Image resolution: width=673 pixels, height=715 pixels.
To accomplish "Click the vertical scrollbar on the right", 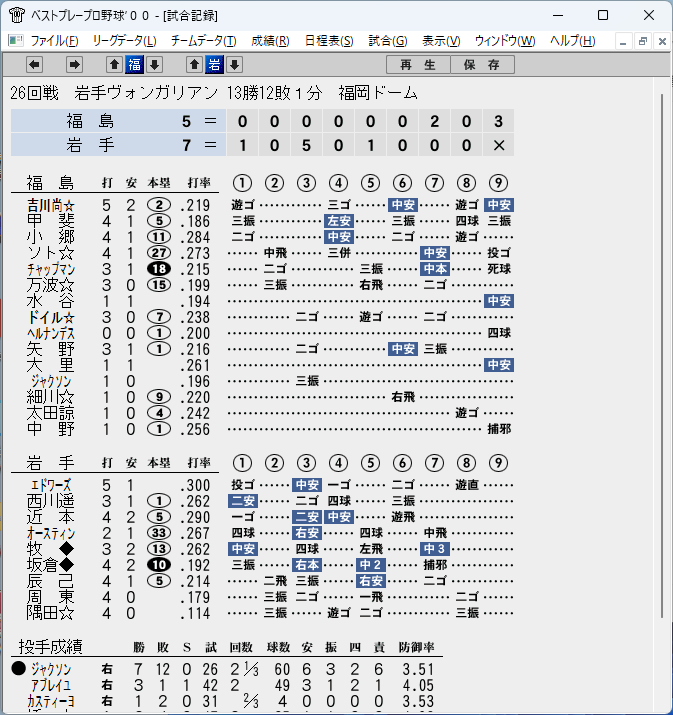I will [662, 356].
